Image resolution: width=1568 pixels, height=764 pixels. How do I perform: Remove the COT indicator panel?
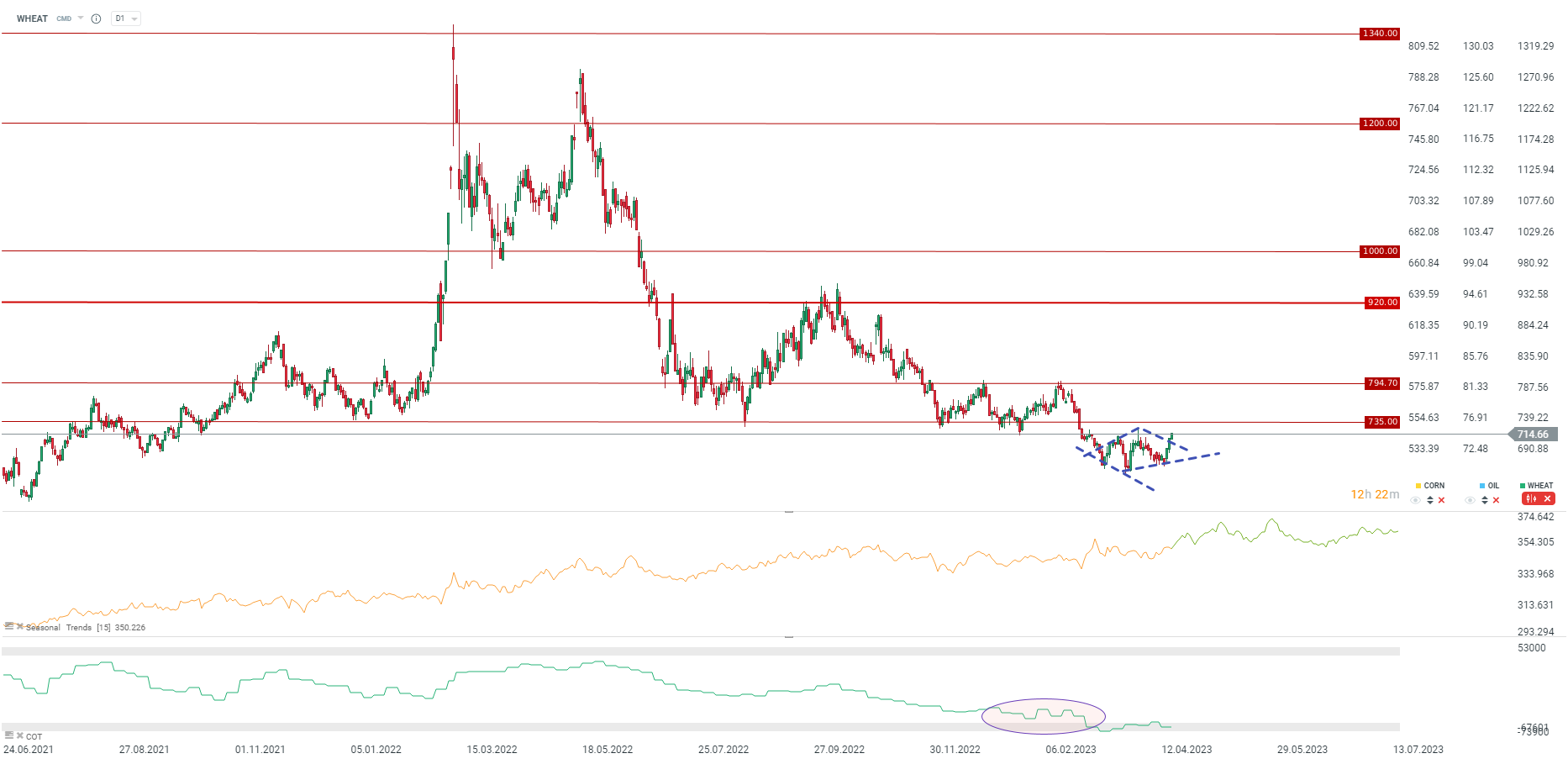(20, 735)
